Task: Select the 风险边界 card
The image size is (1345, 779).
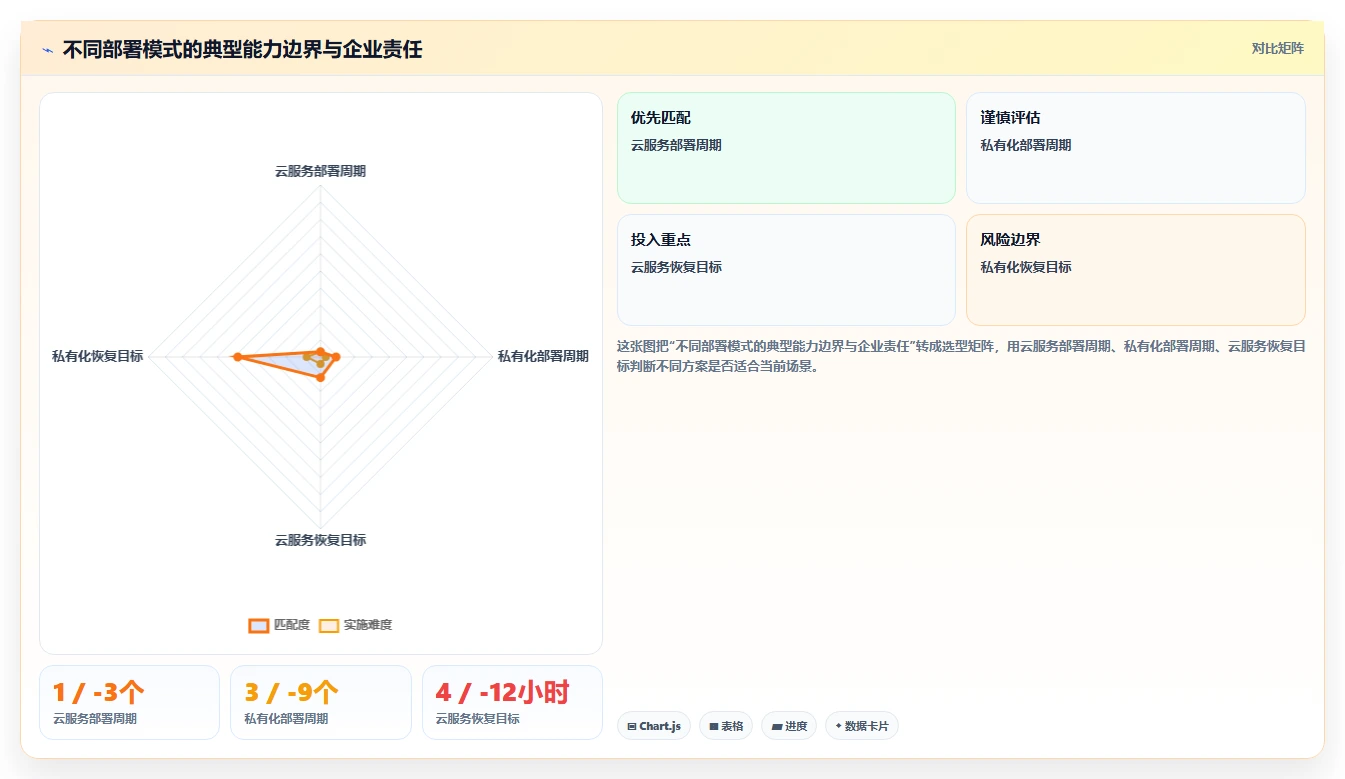Action: [1135, 270]
